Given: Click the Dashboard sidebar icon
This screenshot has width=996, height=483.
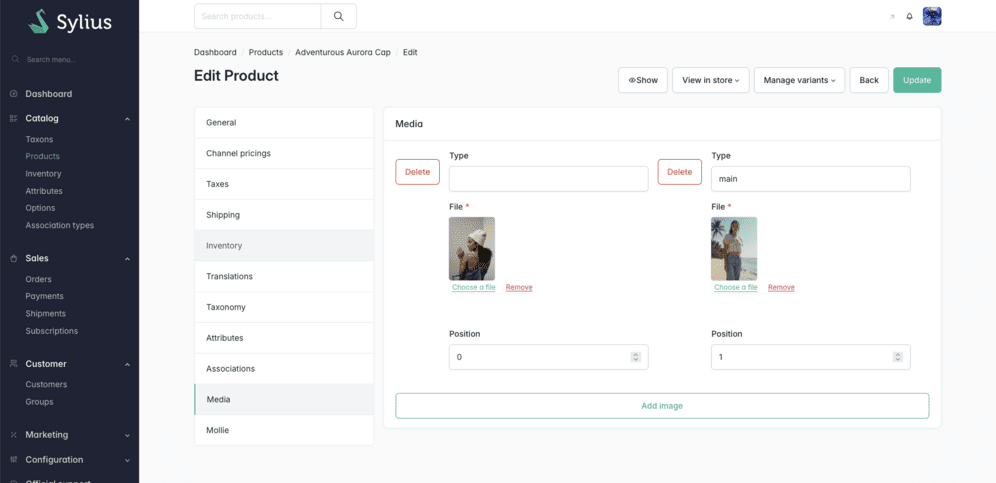Looking at the screenshot, I should tap(13, 94).
